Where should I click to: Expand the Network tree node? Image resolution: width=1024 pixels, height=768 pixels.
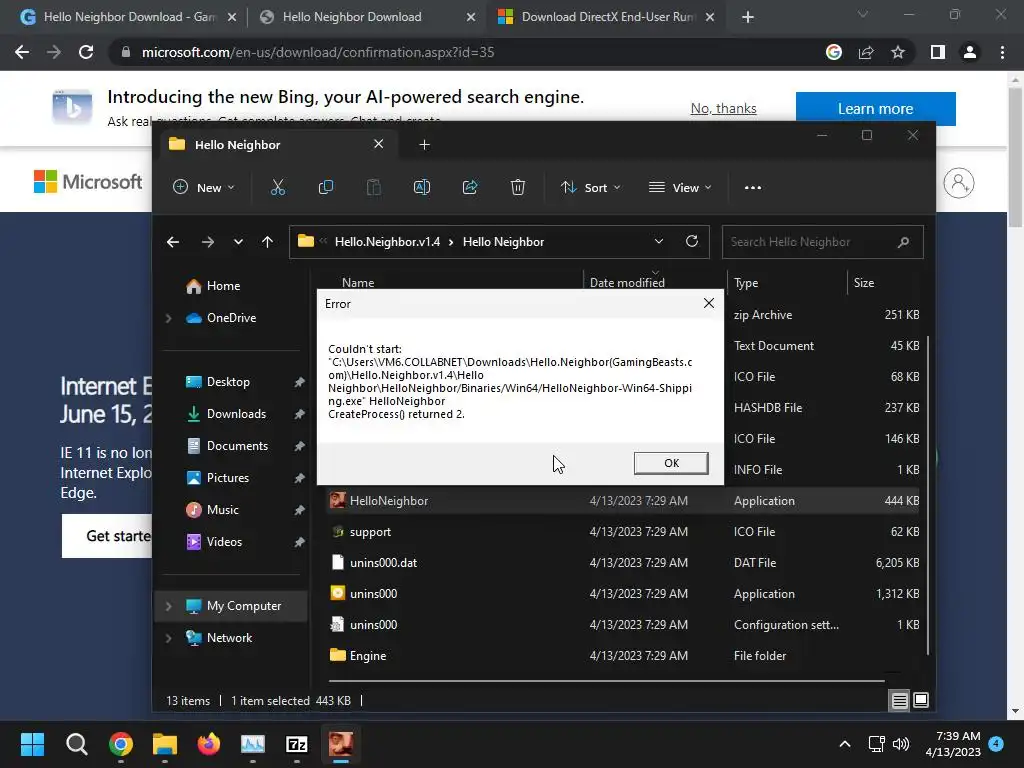tap(168, 638)
